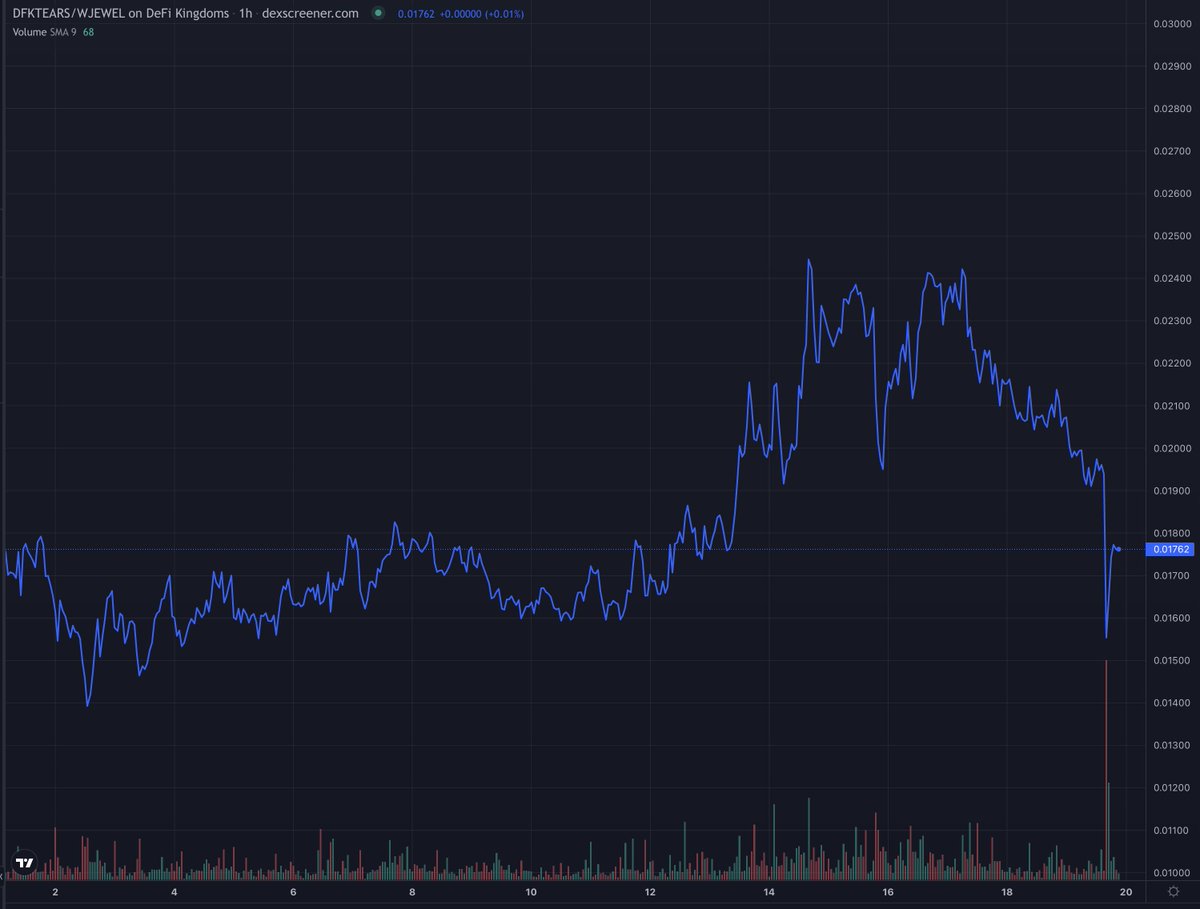The image size is (1200, 909).
Task: Click the Volume SMA 9 indicator label
Action: click(x=45, y=32)
